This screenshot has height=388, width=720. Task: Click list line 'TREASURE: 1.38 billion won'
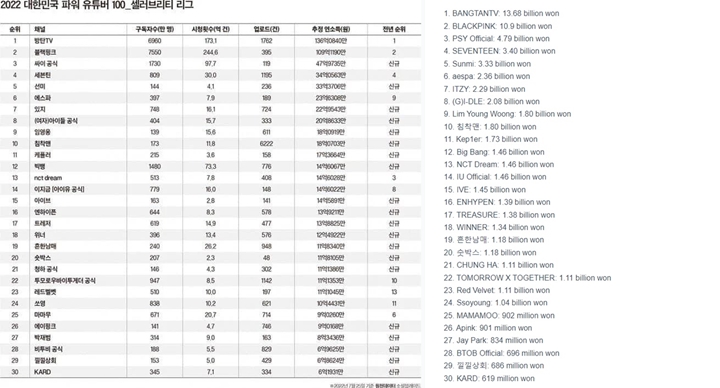pos(499,215)
